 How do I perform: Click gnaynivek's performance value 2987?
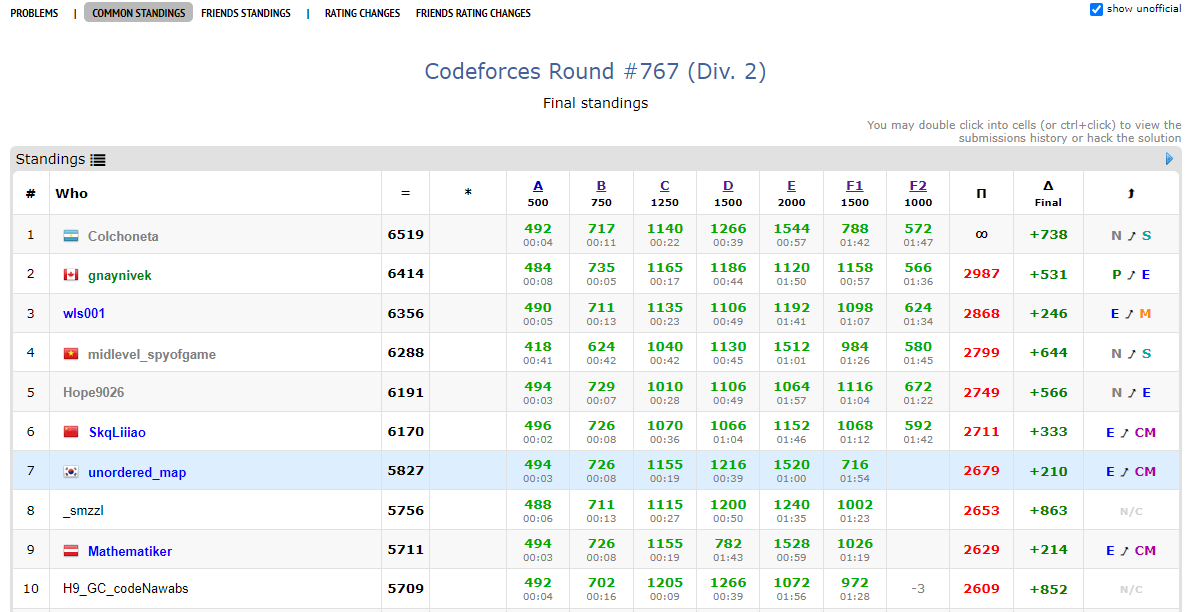(981, 273)
